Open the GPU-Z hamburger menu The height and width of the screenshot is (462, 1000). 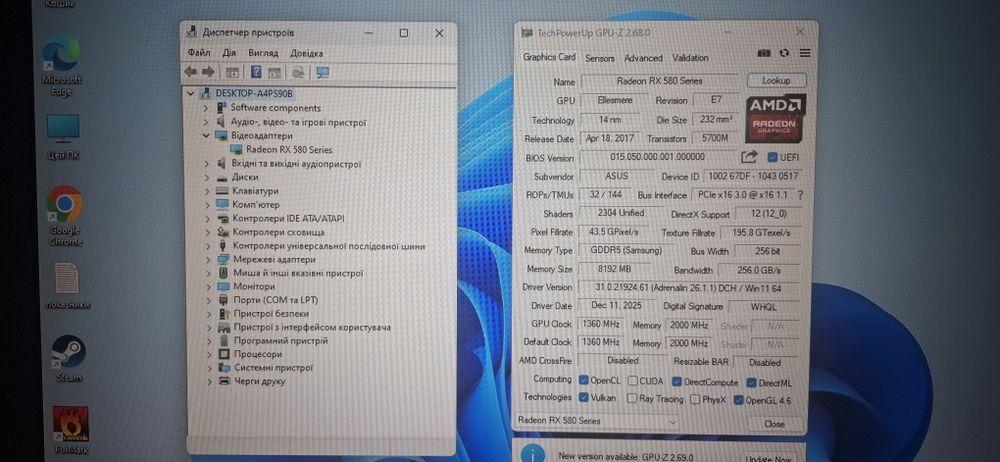tap(804, 53)
